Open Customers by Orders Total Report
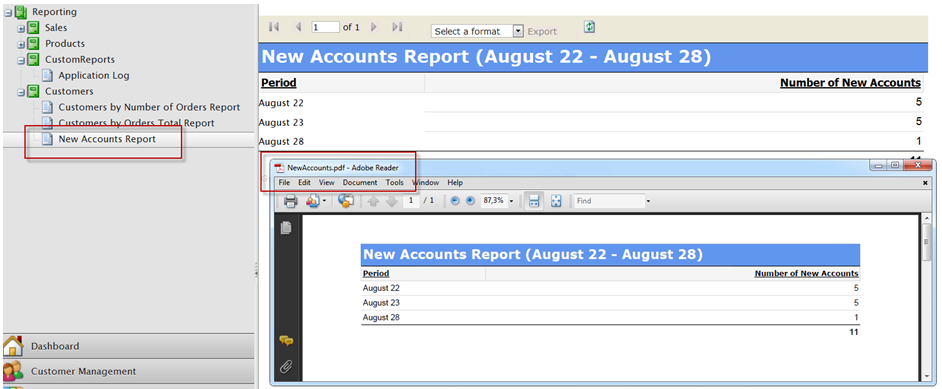 point(136,123)
